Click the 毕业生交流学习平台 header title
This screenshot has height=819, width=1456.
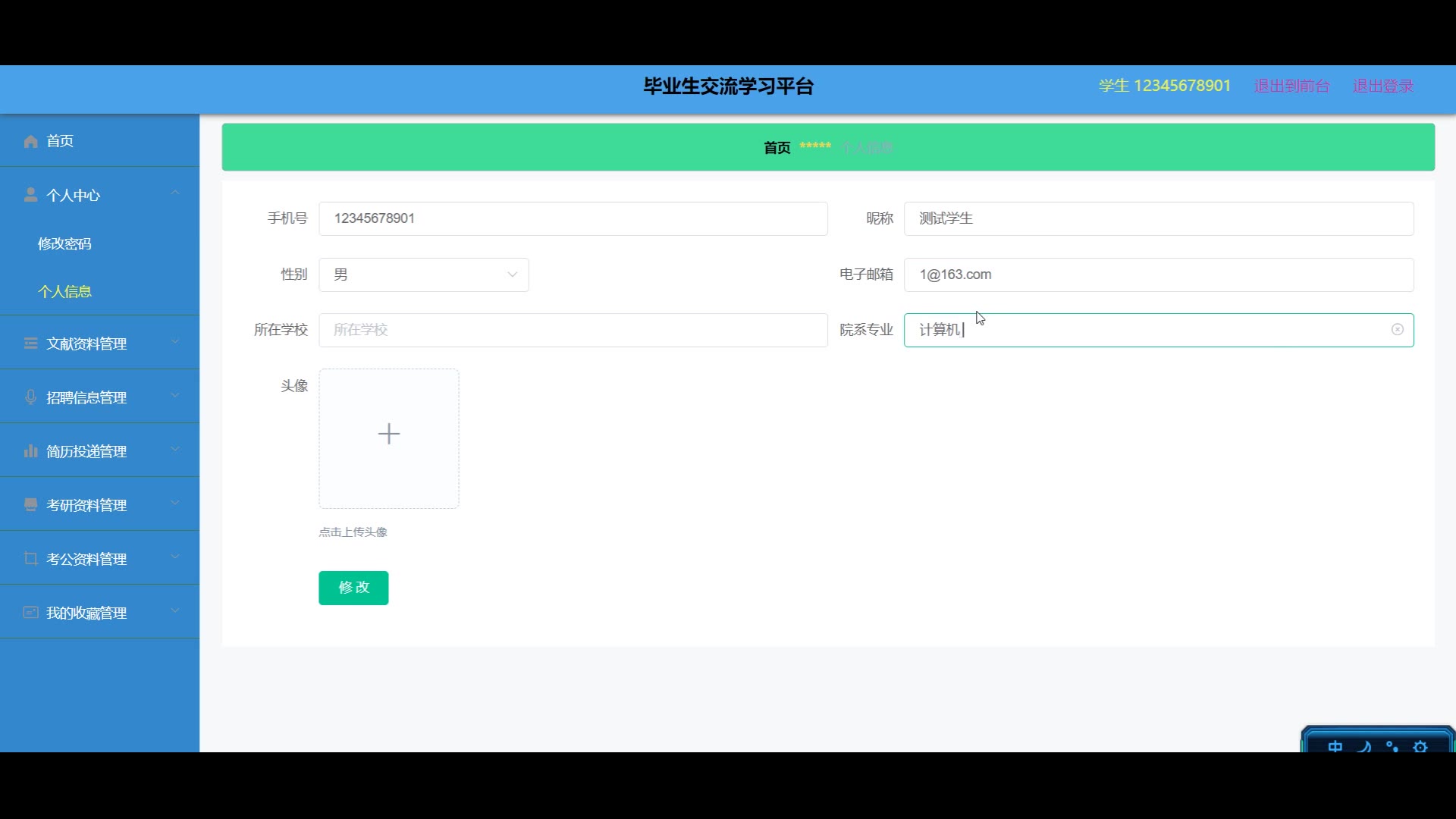(728, 86)
